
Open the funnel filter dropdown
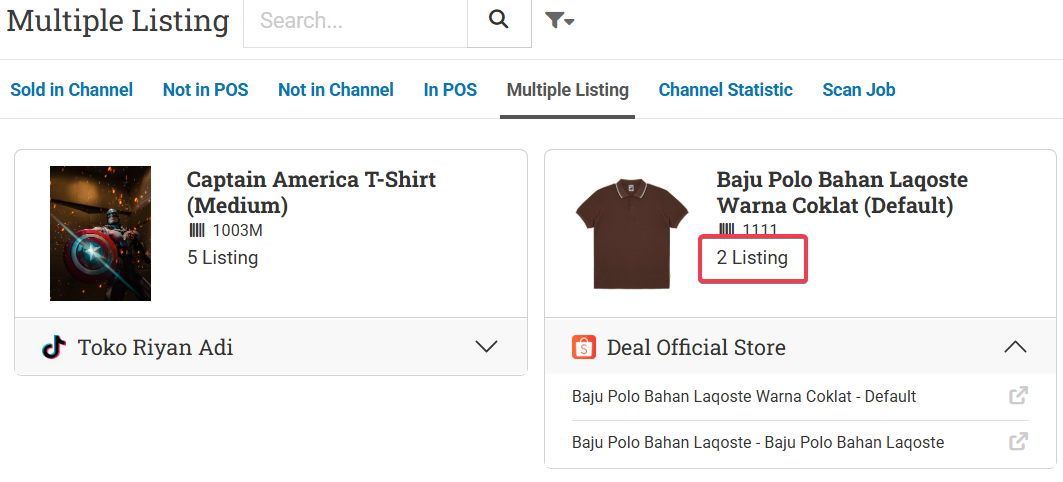(559, 20)
